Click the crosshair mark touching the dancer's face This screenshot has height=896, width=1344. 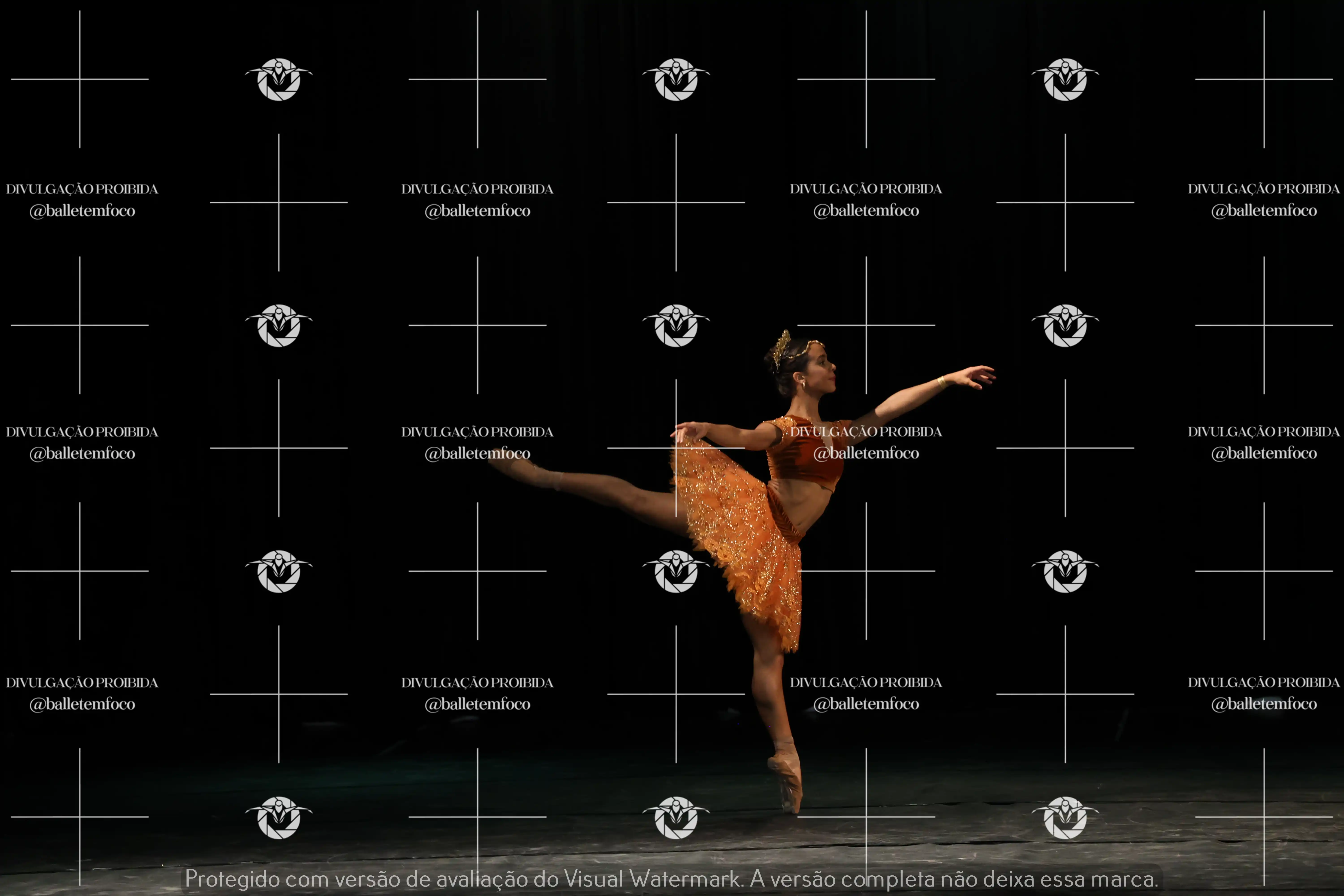(x=866, y=325)
